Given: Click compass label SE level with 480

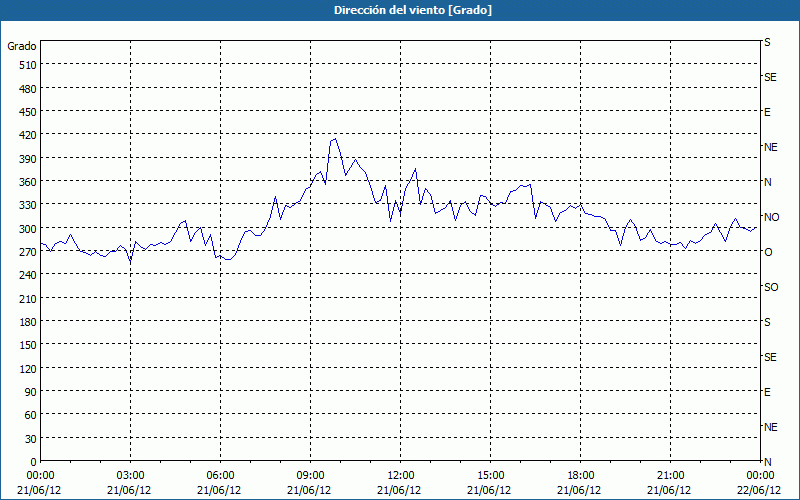Looking at the screenshot, I should (770, 77).
